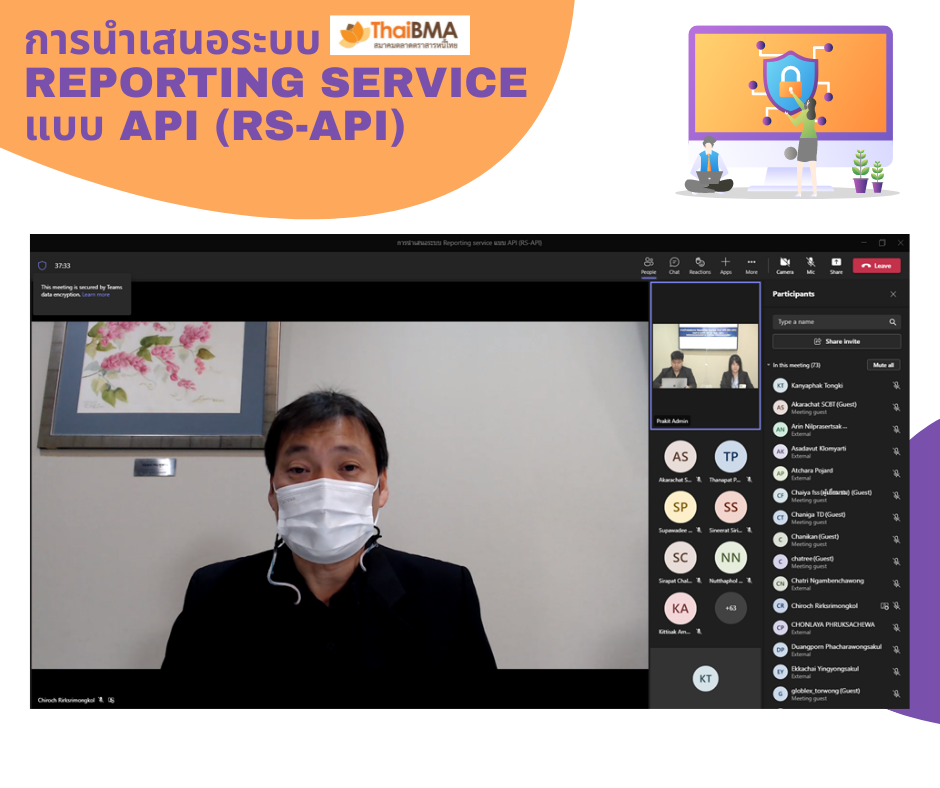
Task: Toggle the People participants pane
Action: (648, 265)
